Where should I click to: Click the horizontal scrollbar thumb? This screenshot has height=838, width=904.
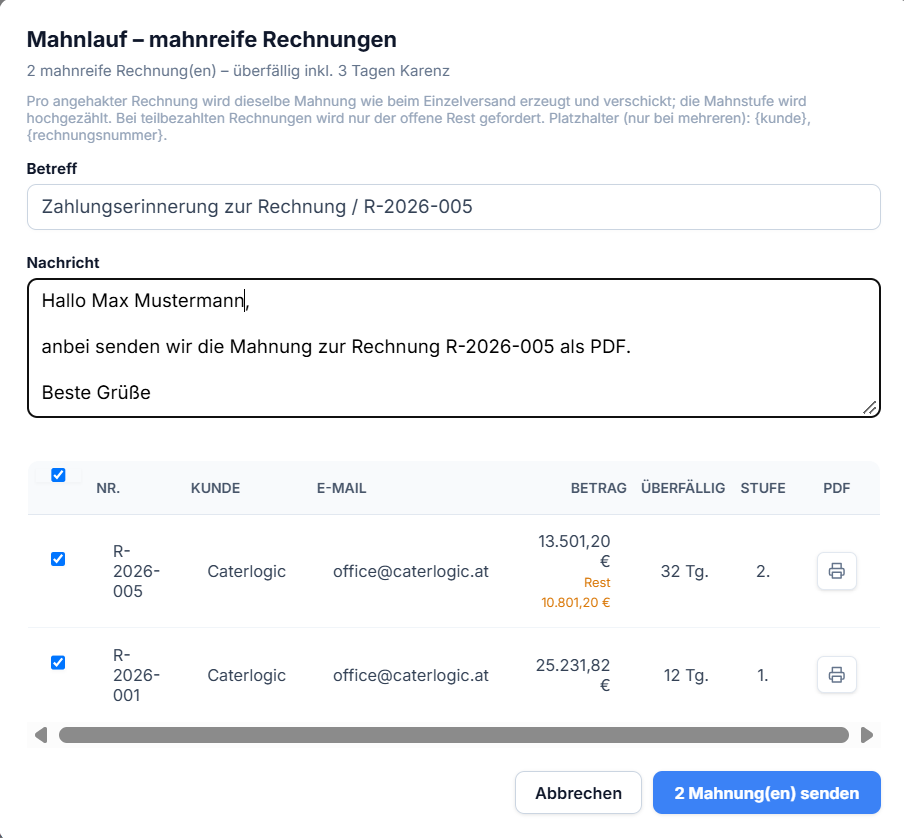coord(454,735)
